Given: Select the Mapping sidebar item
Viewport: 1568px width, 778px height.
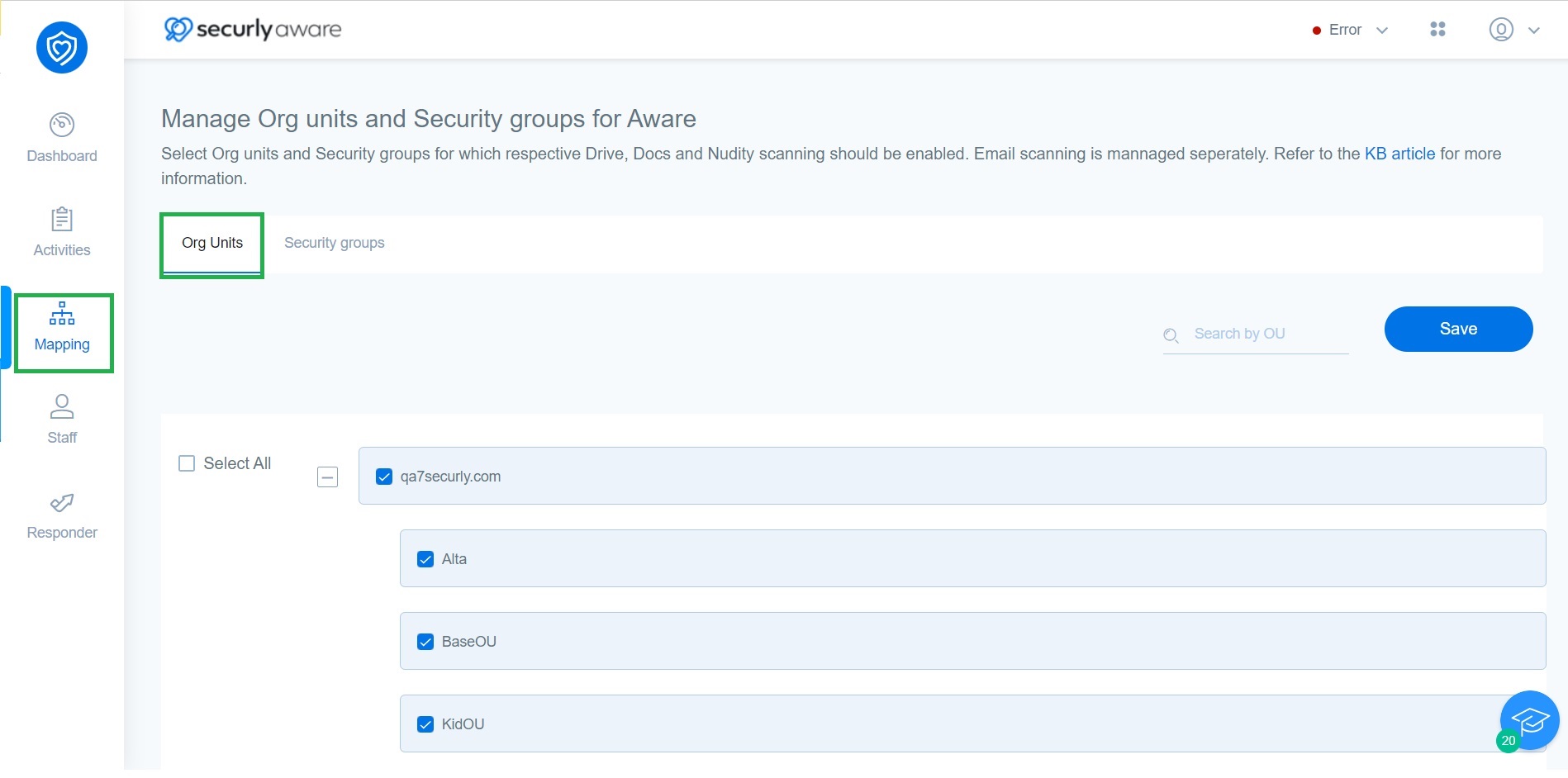Looking at the screenshot, I should pos(62,327).
